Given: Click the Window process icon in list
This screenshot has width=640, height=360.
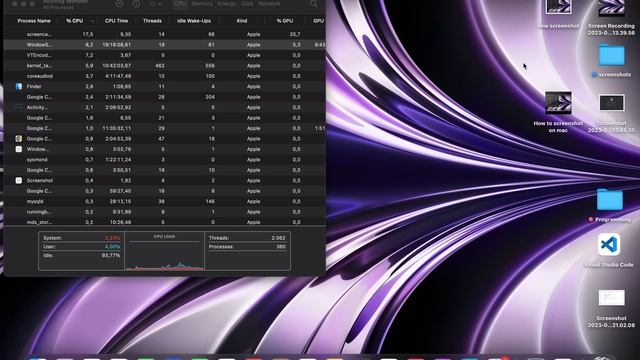Looking at the screenshot, I should pyautogui.click(x=19, y=149).
